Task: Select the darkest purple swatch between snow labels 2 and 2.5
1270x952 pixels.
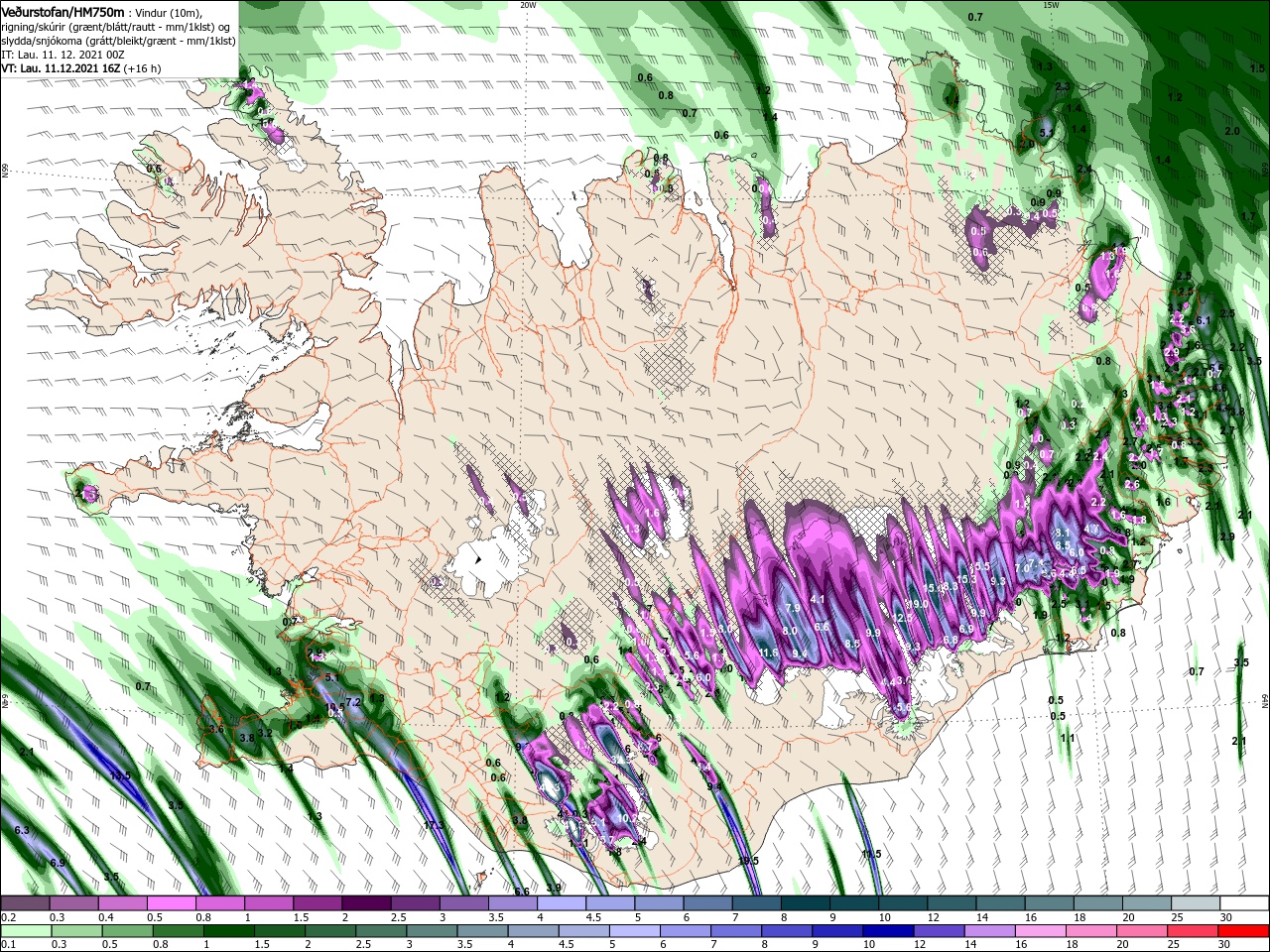Action: coord(366,903)
